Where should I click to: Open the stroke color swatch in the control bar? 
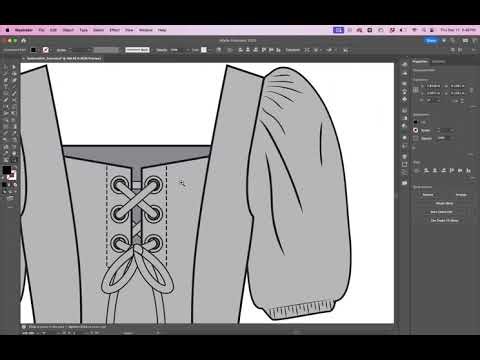coord(46,50)
